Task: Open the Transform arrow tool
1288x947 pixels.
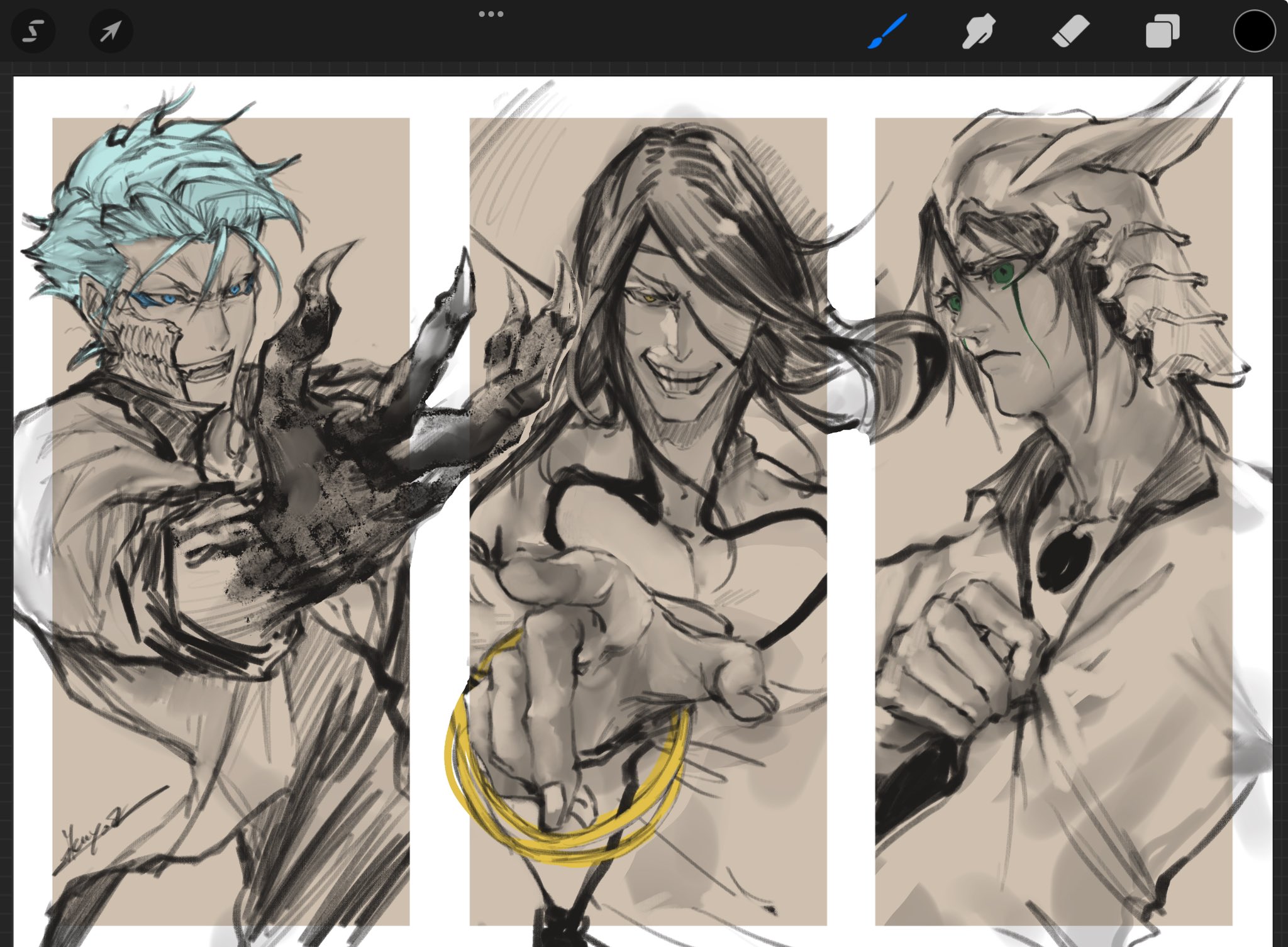Action: pyautogui.click(x=110, y=31)
